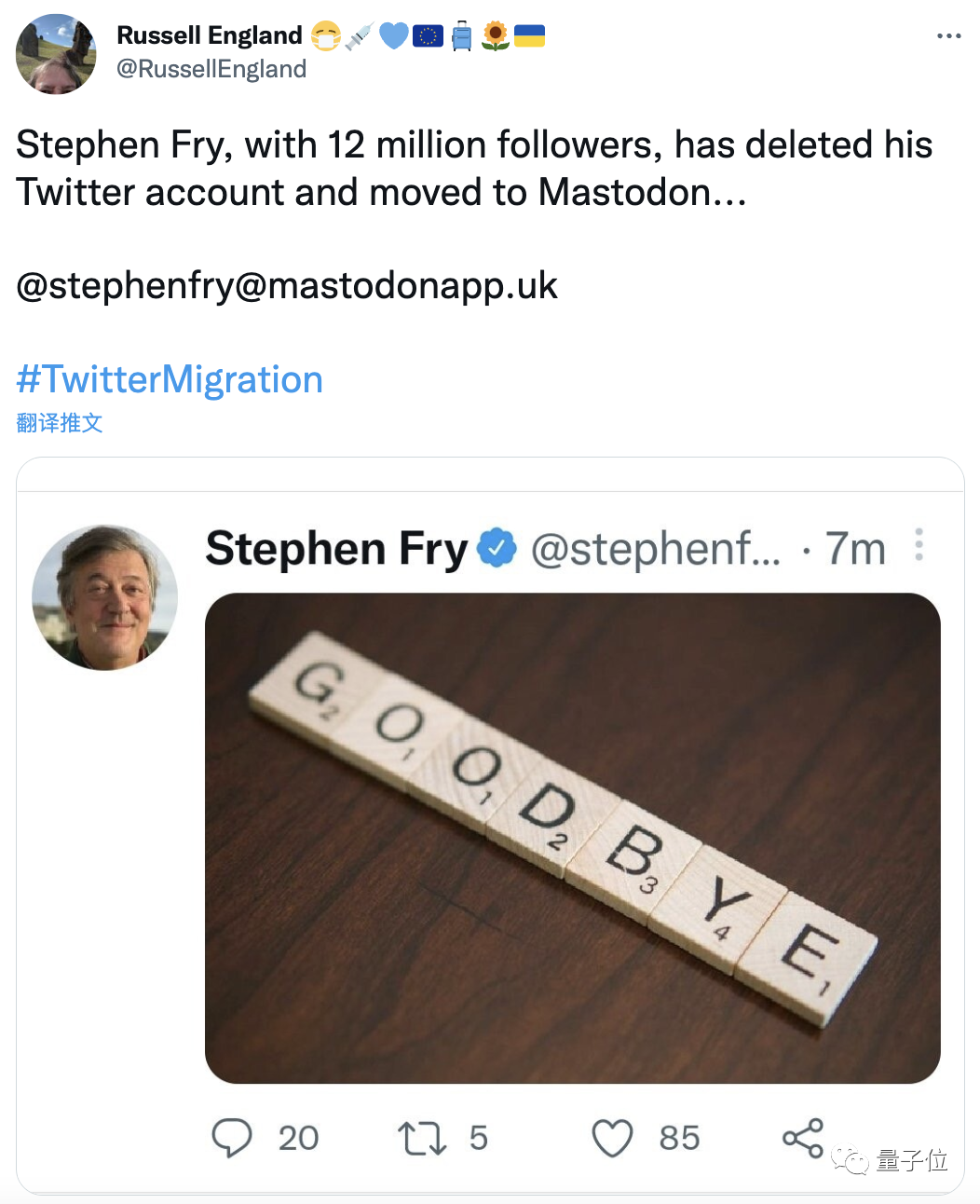Click the retweet arrows icon
980x1204 pixels.
tap(422, 1139)
